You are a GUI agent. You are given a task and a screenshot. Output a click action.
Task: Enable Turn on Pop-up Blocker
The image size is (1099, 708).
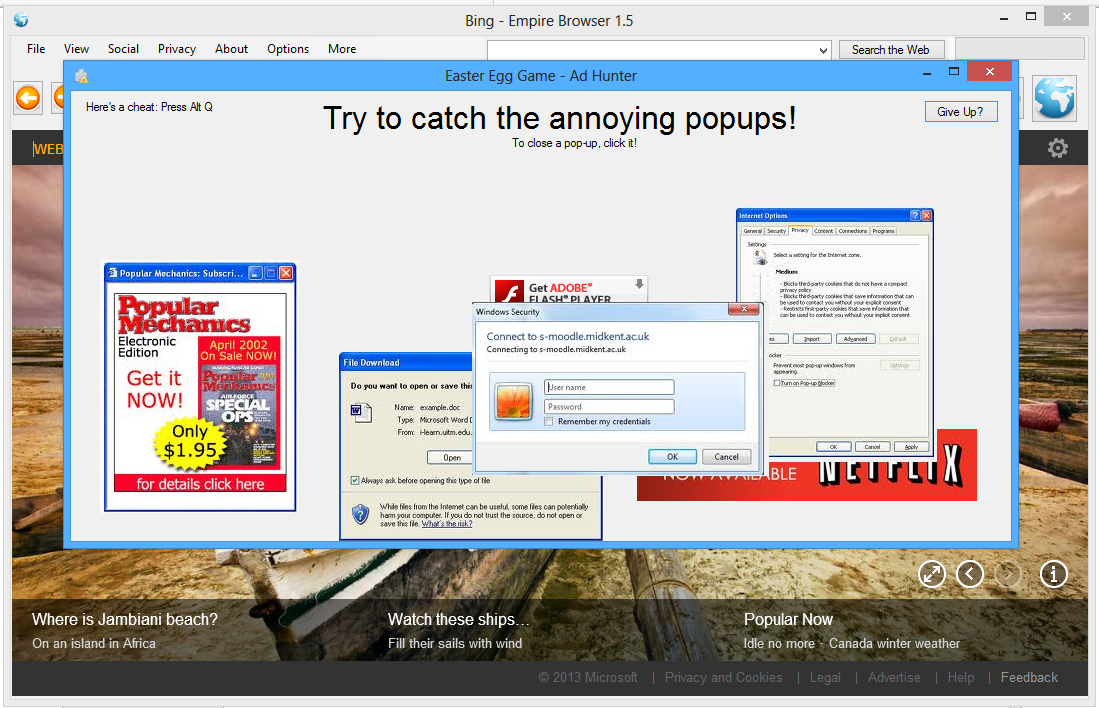[x=777, y=383]
